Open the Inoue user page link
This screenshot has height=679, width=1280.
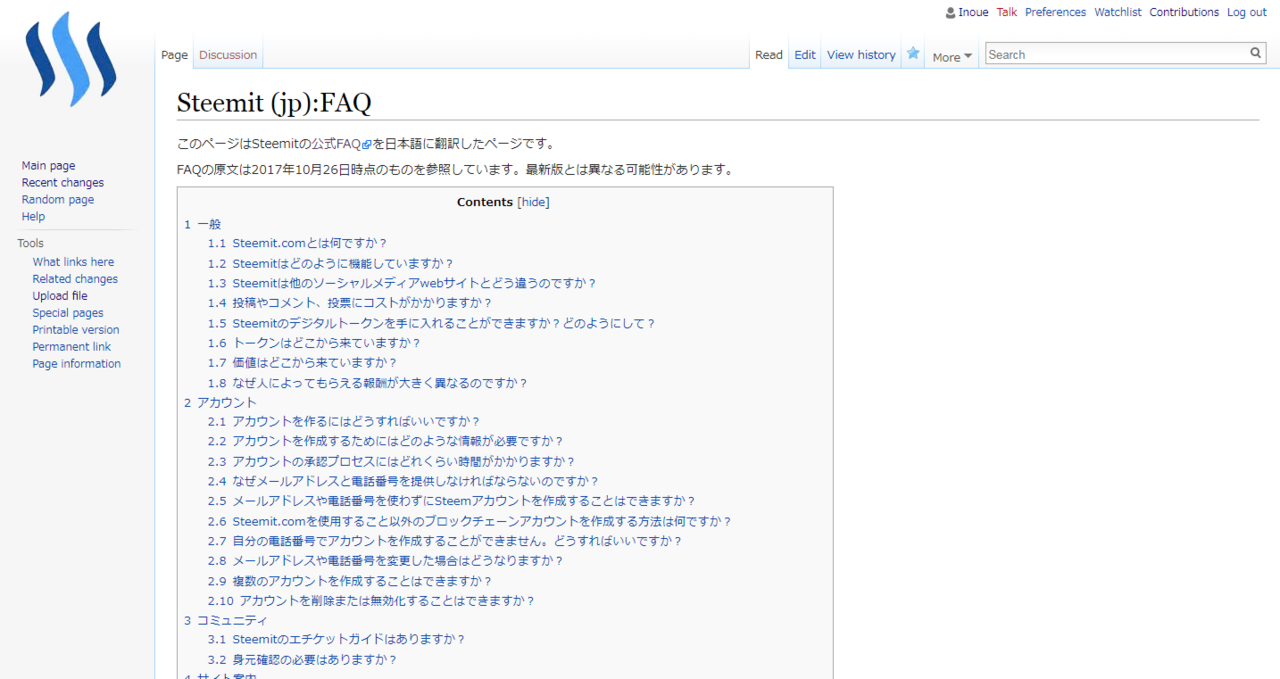click(x=973, y=12)
